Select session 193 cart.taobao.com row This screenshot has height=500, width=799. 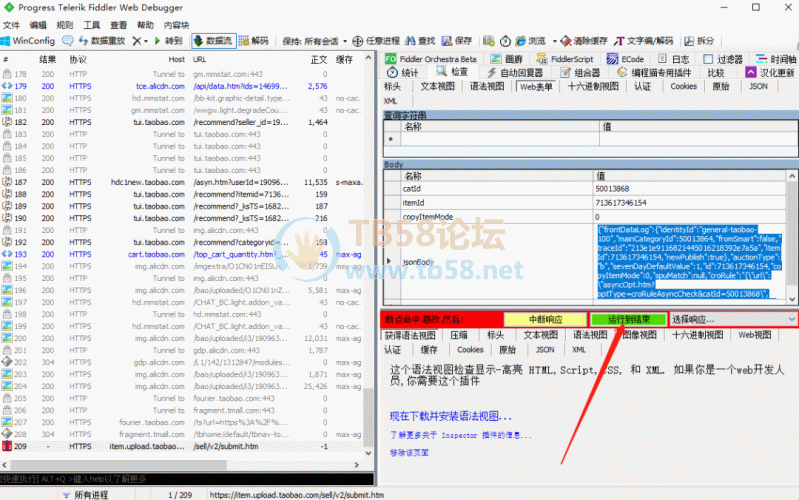pos(183,254)
